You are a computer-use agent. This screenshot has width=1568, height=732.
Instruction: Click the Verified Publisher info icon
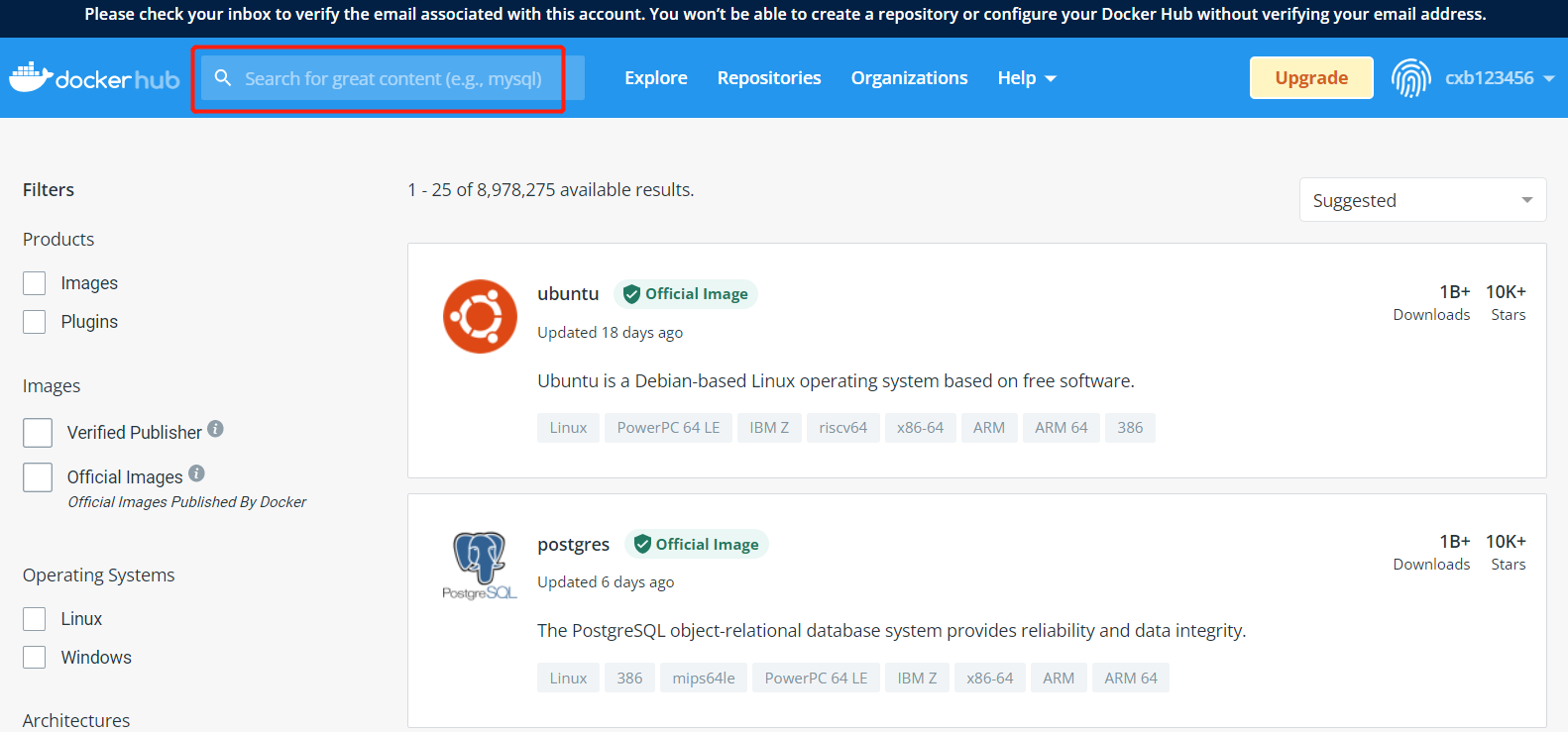[x=215, y=429]
